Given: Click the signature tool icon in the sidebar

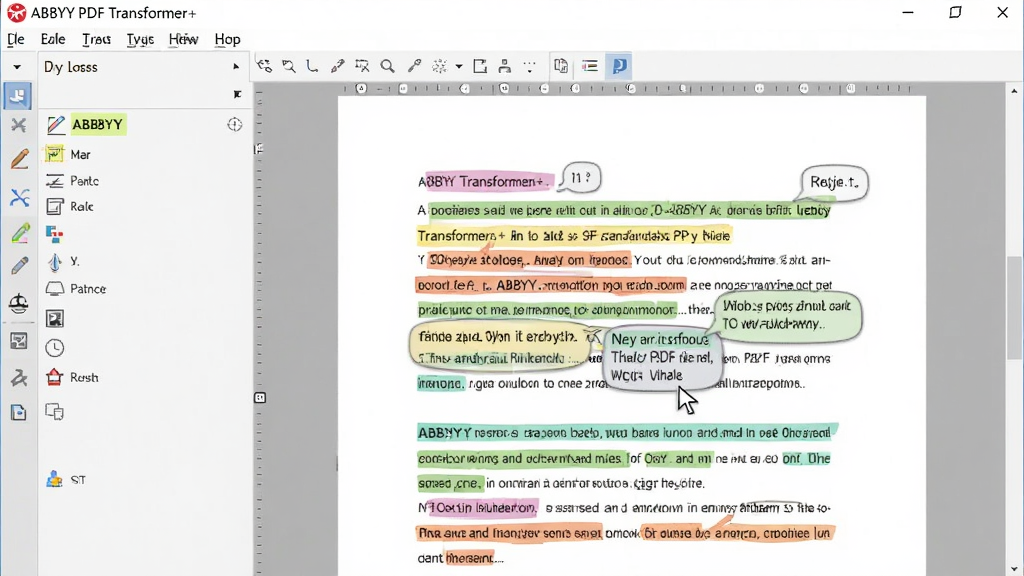Looking at the screenshot, I should pyautogui.click(x=18, y=377).
